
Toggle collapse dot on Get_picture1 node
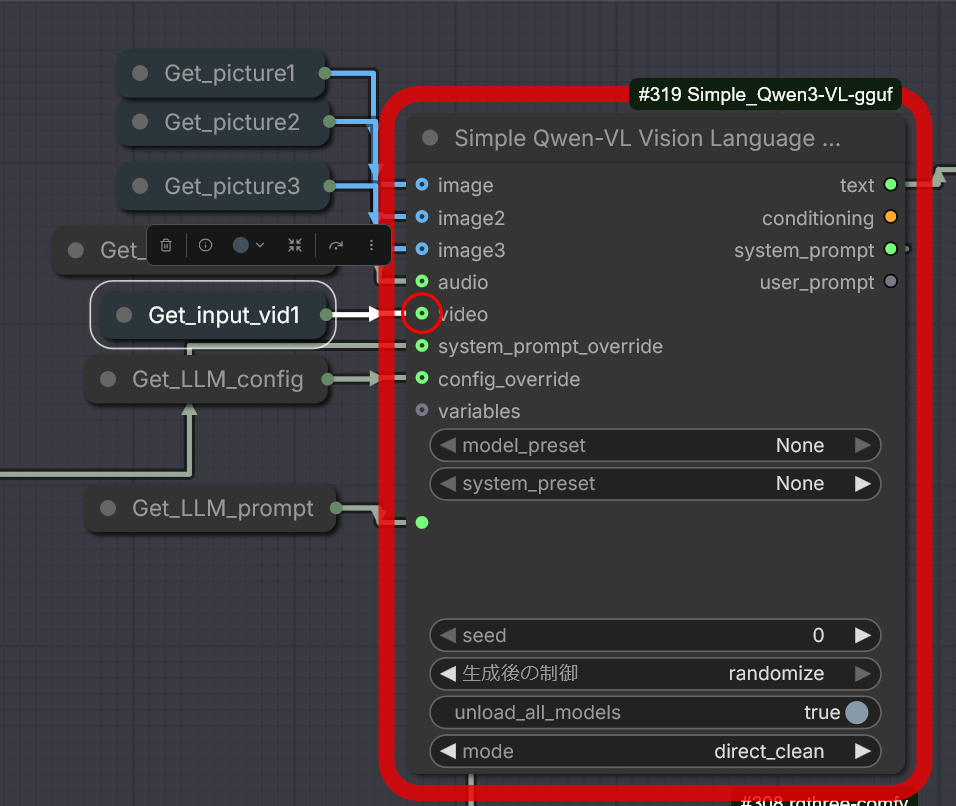point(140,73)
